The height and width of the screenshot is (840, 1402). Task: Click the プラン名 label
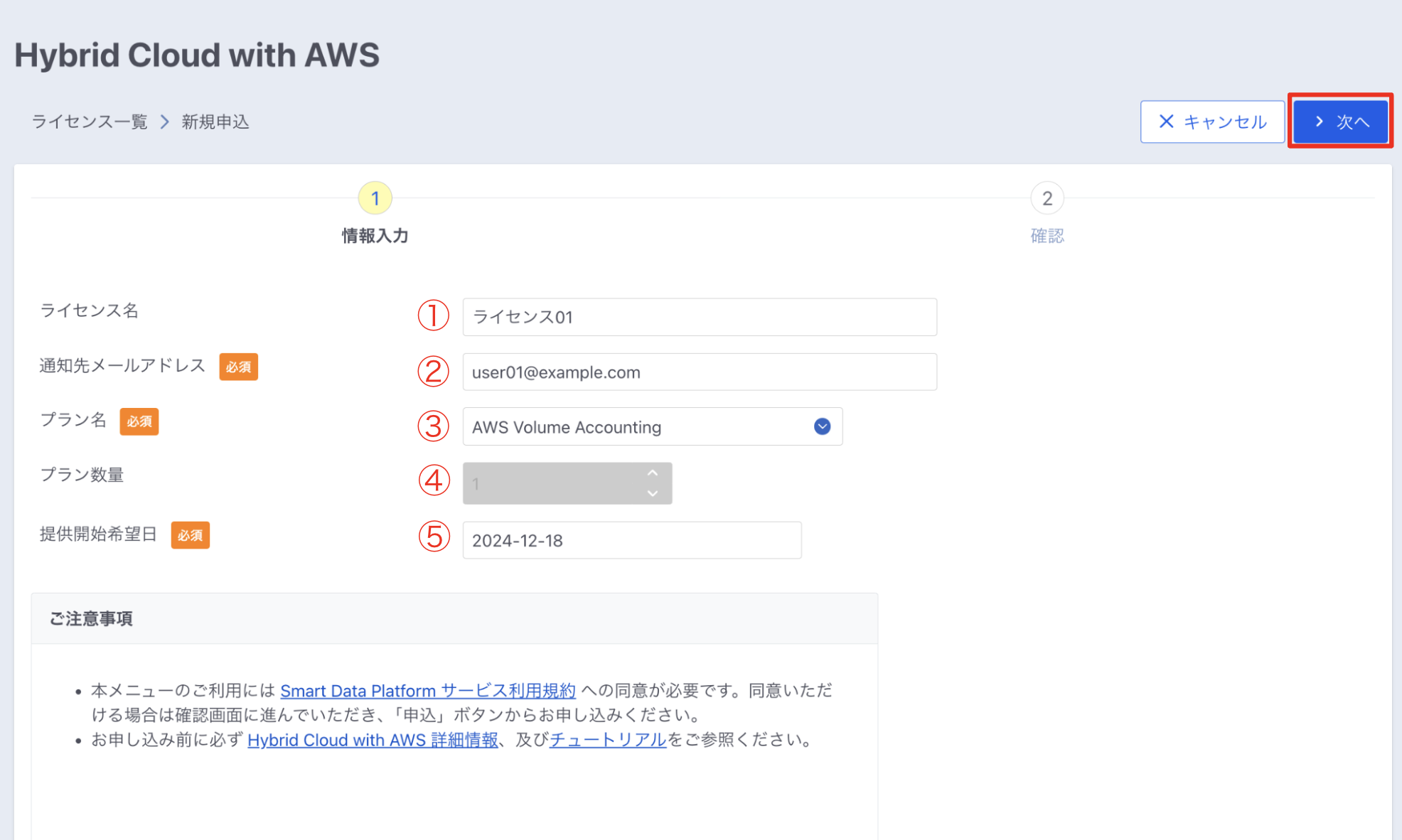[73, 420]
